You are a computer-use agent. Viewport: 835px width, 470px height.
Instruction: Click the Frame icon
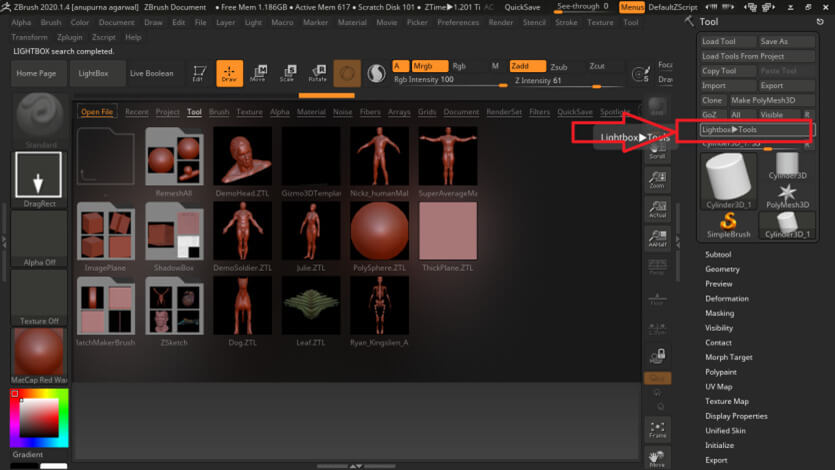click(657, 430)
